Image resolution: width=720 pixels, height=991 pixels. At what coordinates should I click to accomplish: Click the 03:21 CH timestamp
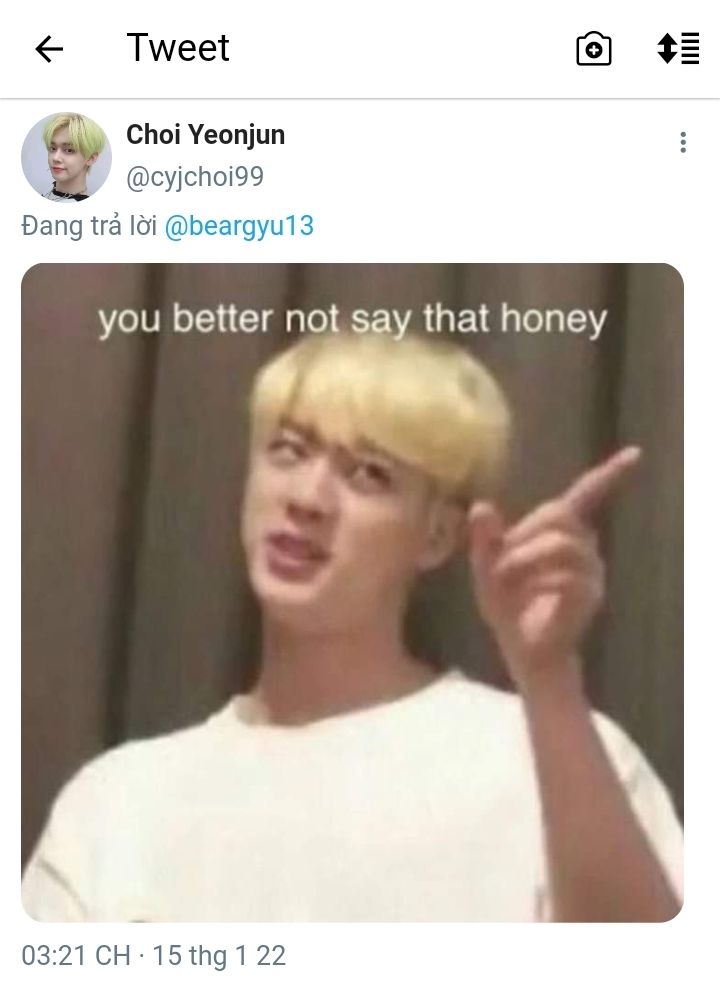click(x=76, y=955)
